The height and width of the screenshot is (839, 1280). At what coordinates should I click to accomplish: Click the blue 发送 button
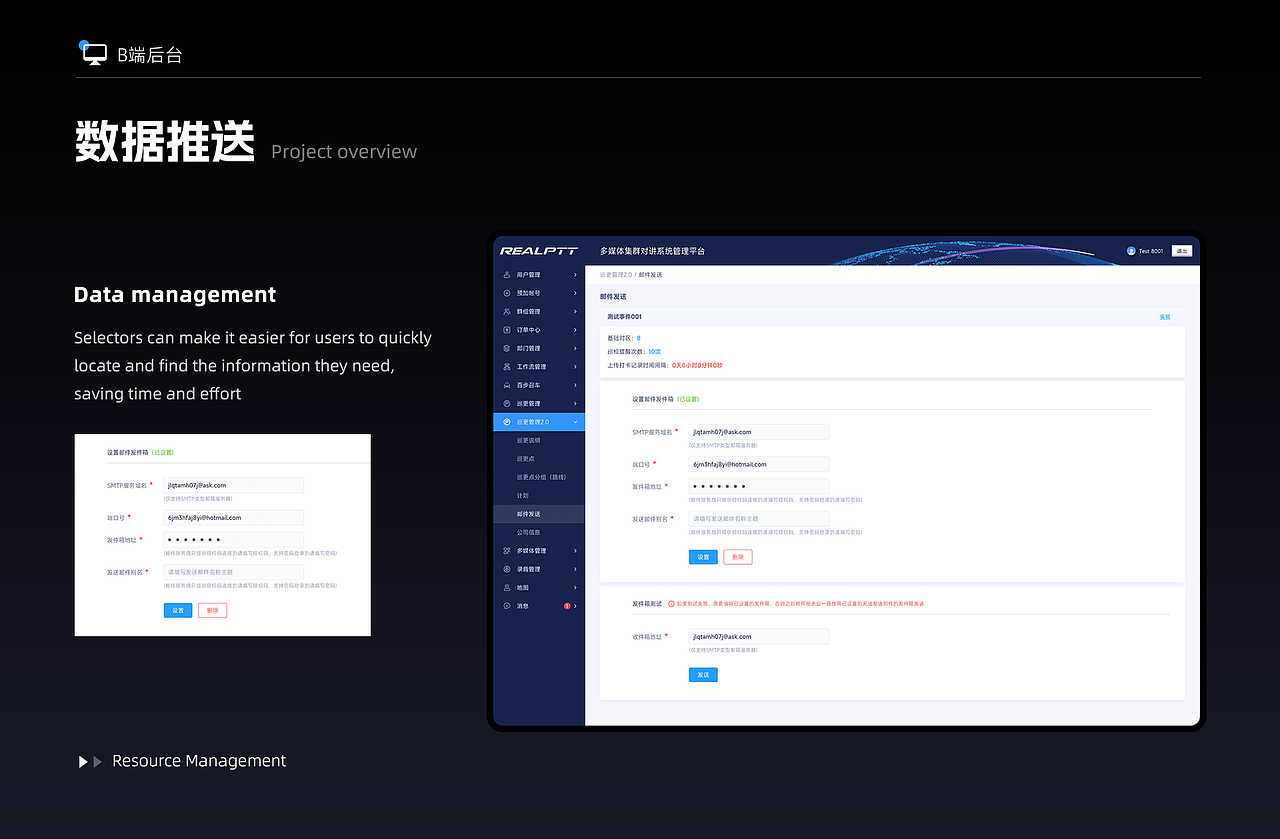703,675
